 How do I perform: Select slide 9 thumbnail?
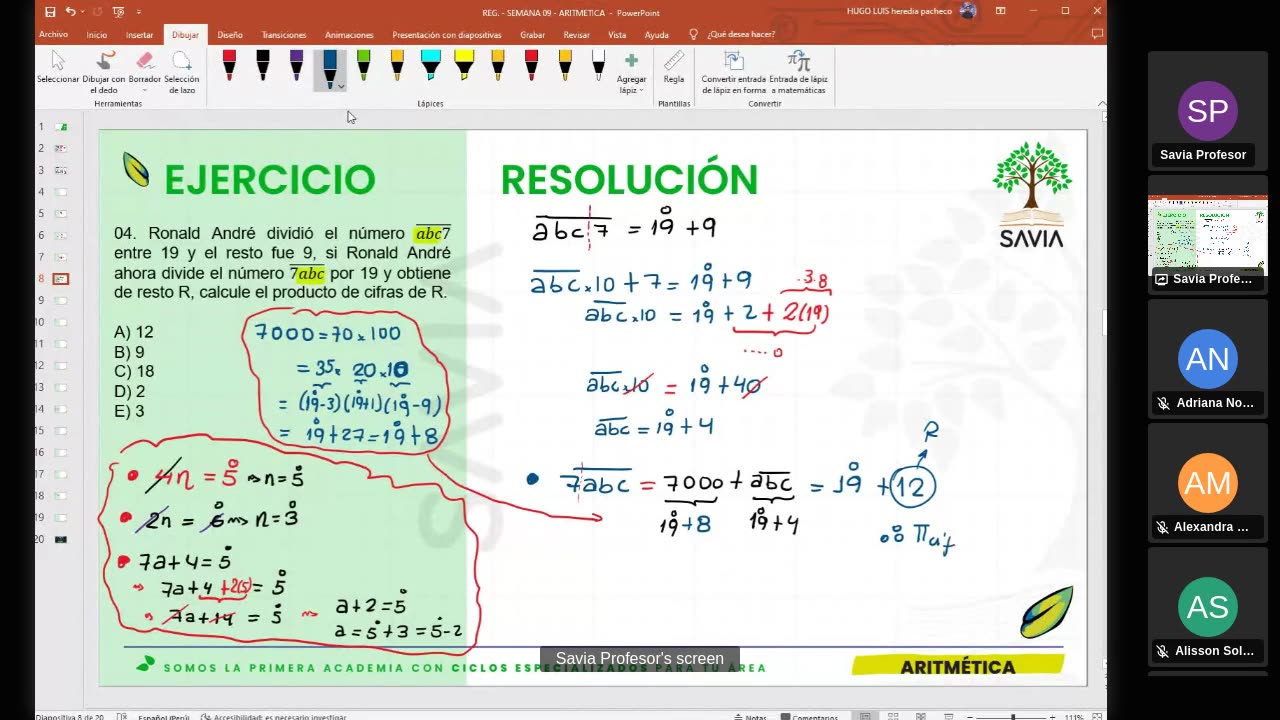point(61,300)
